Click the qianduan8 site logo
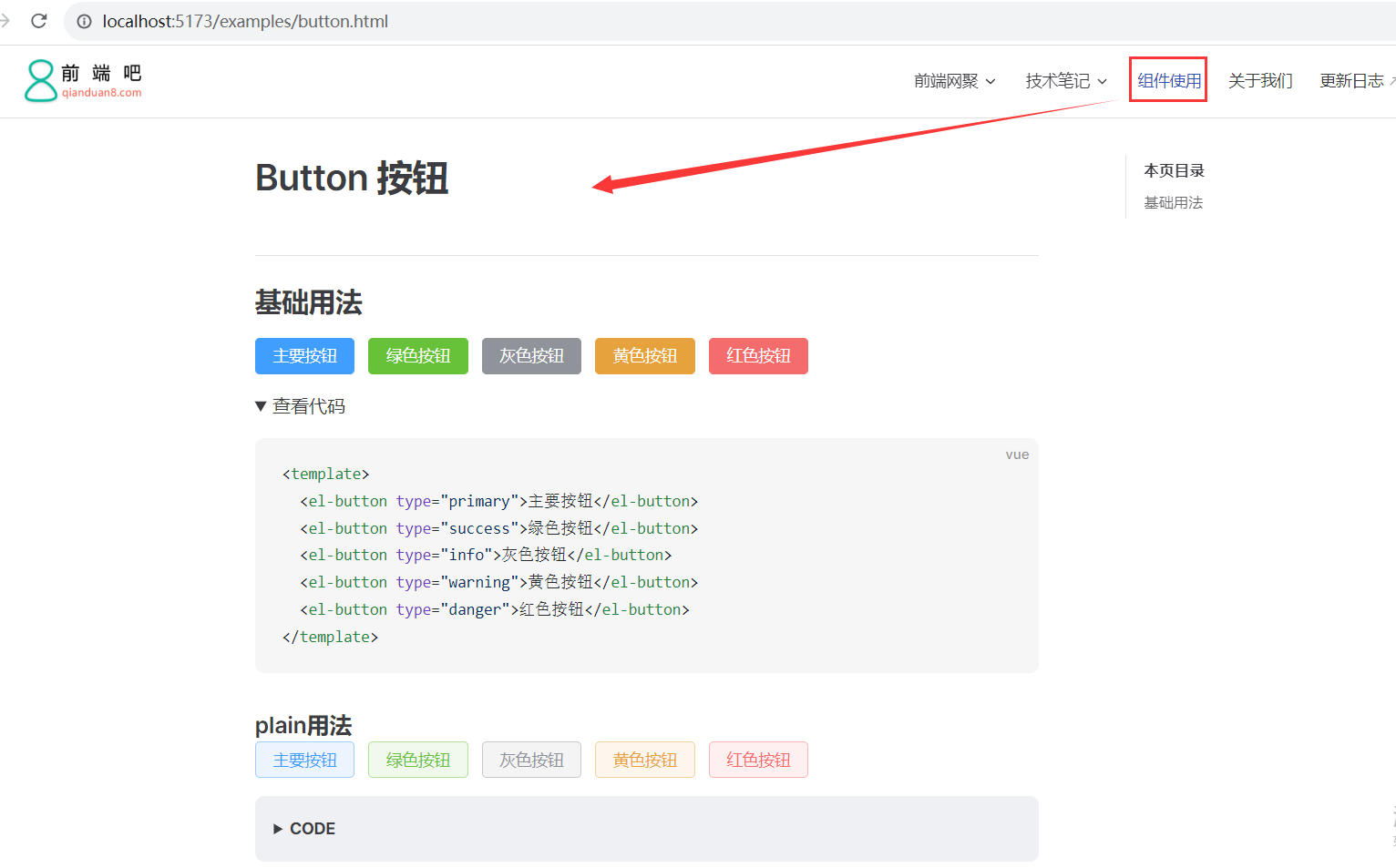 click(x=83, y=80)
